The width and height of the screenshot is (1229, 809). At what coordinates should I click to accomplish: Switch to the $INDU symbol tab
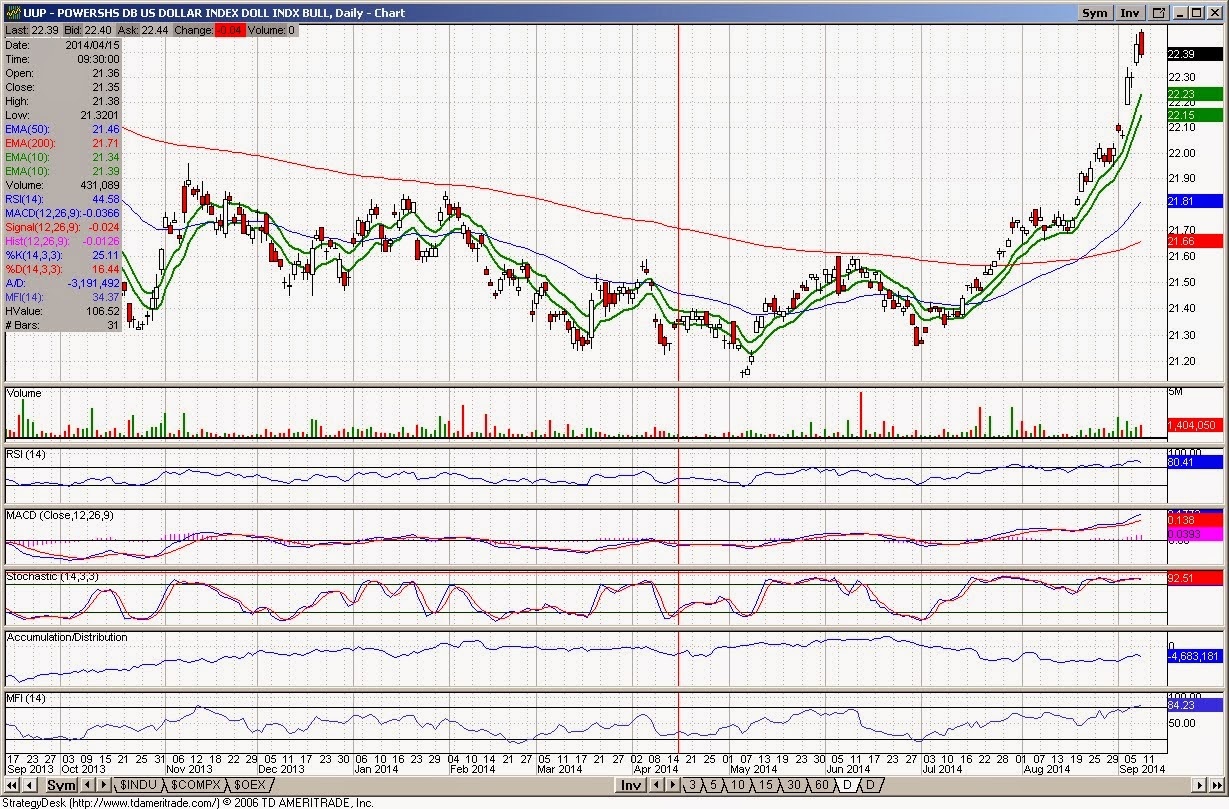[139, 785]
